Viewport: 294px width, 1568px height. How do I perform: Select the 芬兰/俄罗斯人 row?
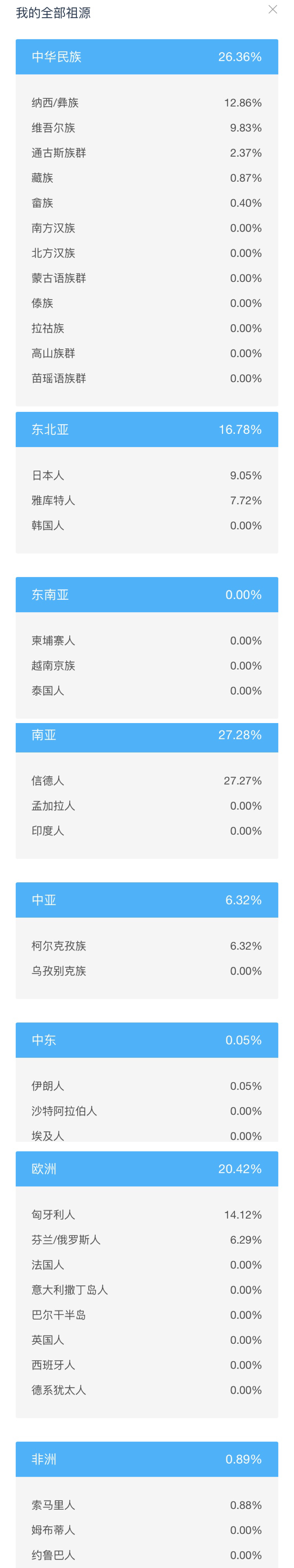[x=147, y=1239]
